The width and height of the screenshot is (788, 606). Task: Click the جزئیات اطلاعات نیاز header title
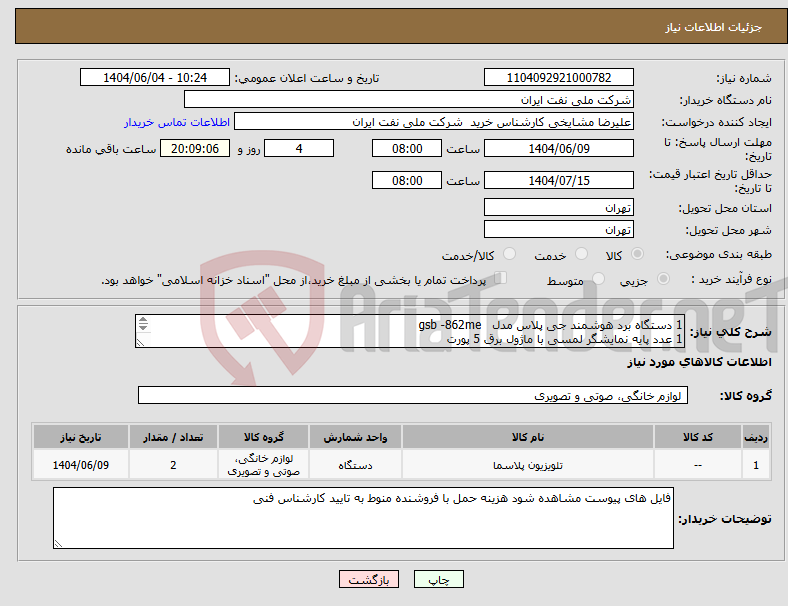714,27
